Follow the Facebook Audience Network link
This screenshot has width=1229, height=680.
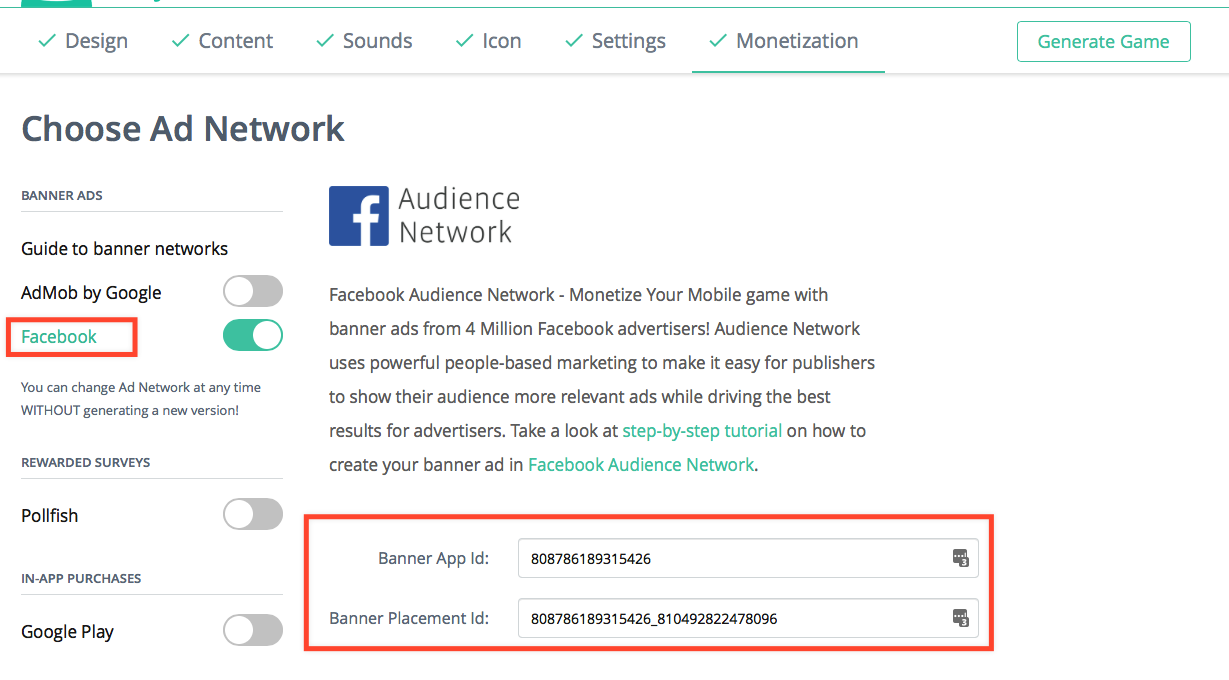coord(641,465)
